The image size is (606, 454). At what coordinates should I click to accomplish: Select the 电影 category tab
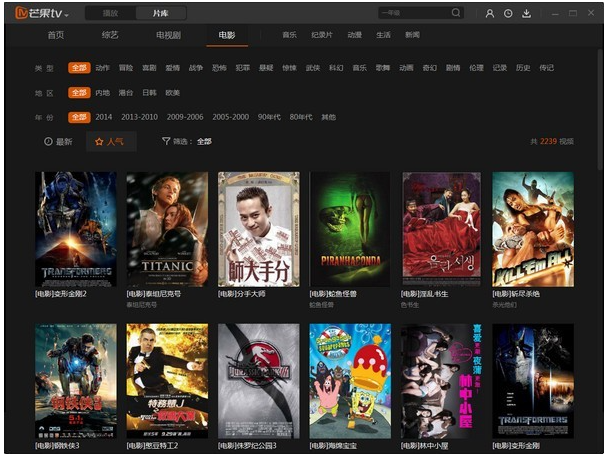point(227,35)
